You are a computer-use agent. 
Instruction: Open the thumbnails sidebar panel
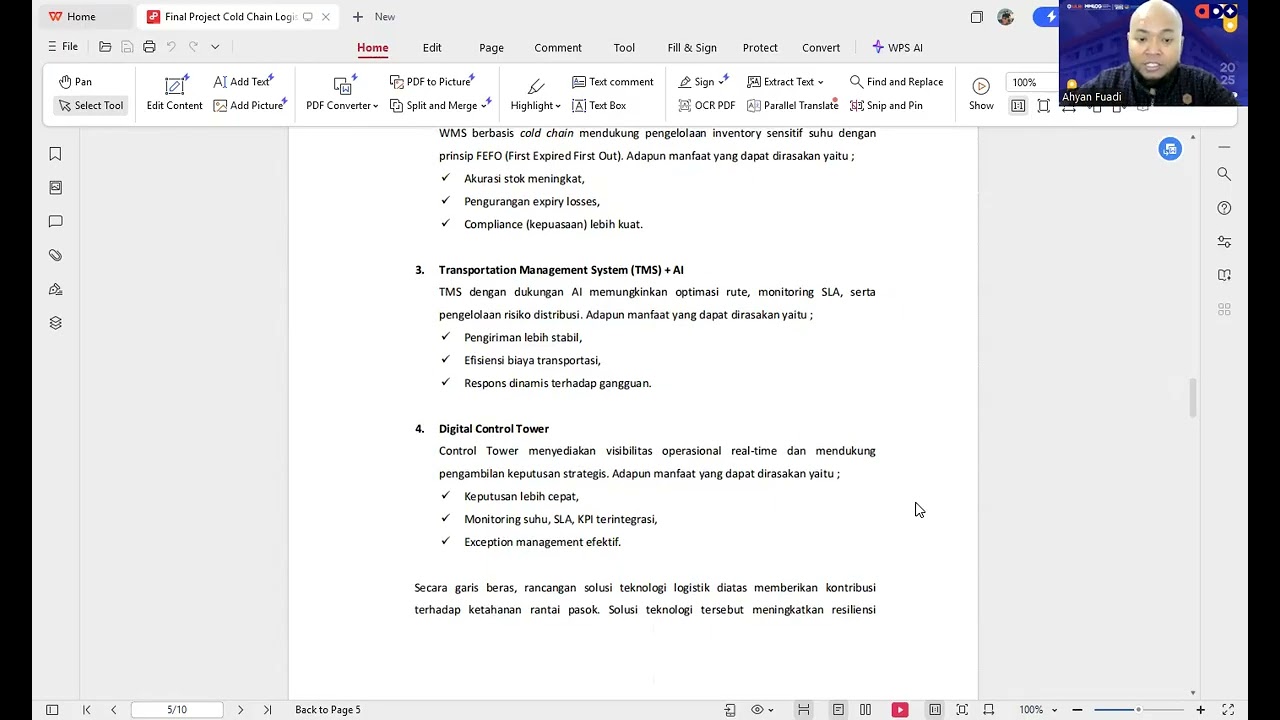click(x=56, y=188)
